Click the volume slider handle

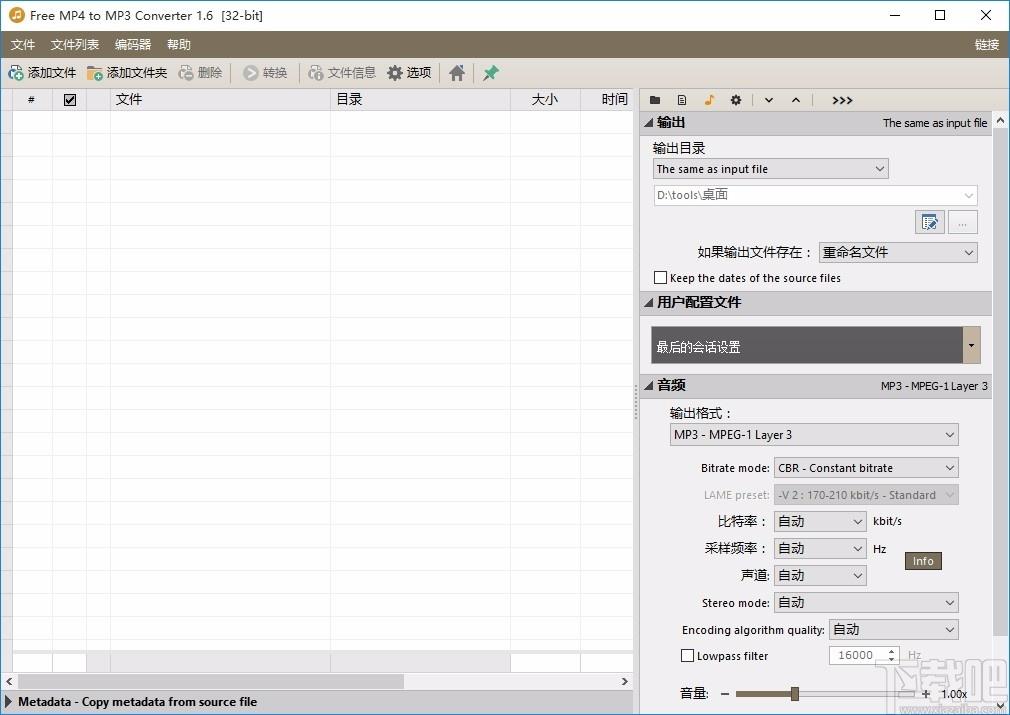[x=795, y=694]
